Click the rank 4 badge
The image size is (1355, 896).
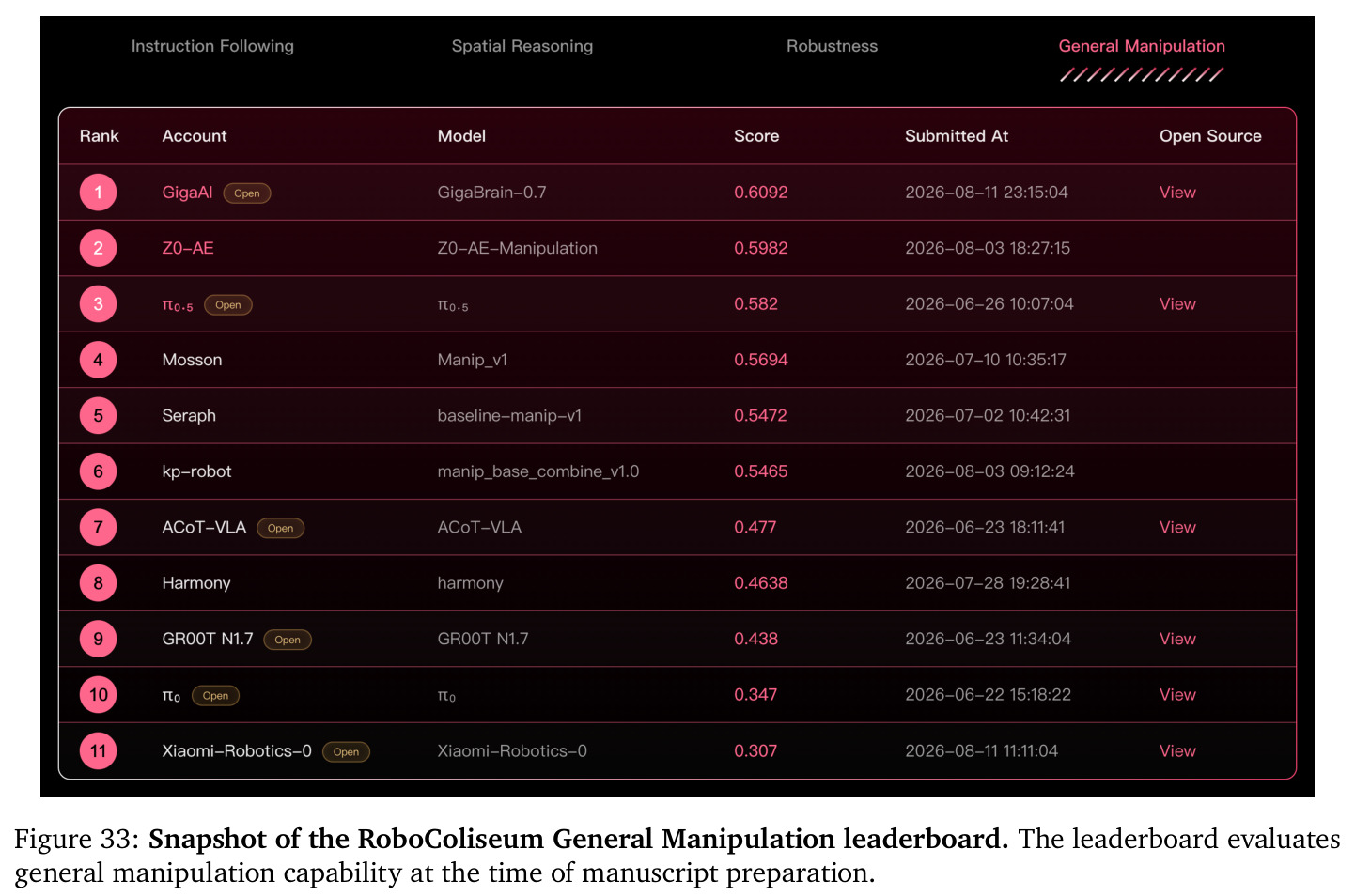click(98, 360)
